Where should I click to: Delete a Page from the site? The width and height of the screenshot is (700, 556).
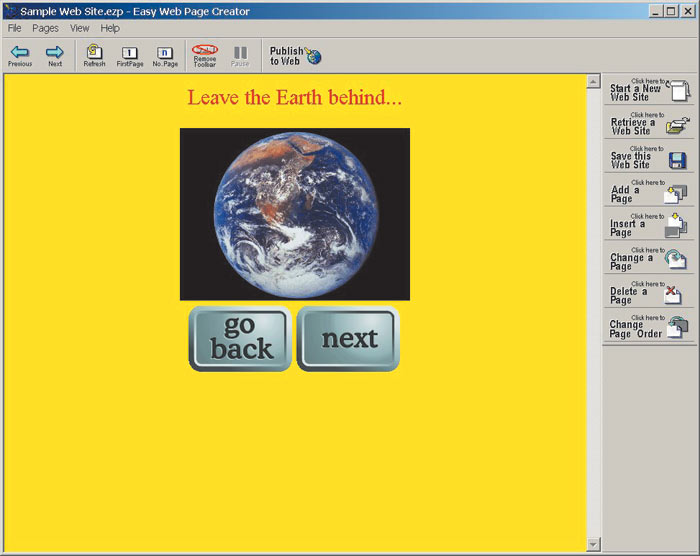point(648,294)
